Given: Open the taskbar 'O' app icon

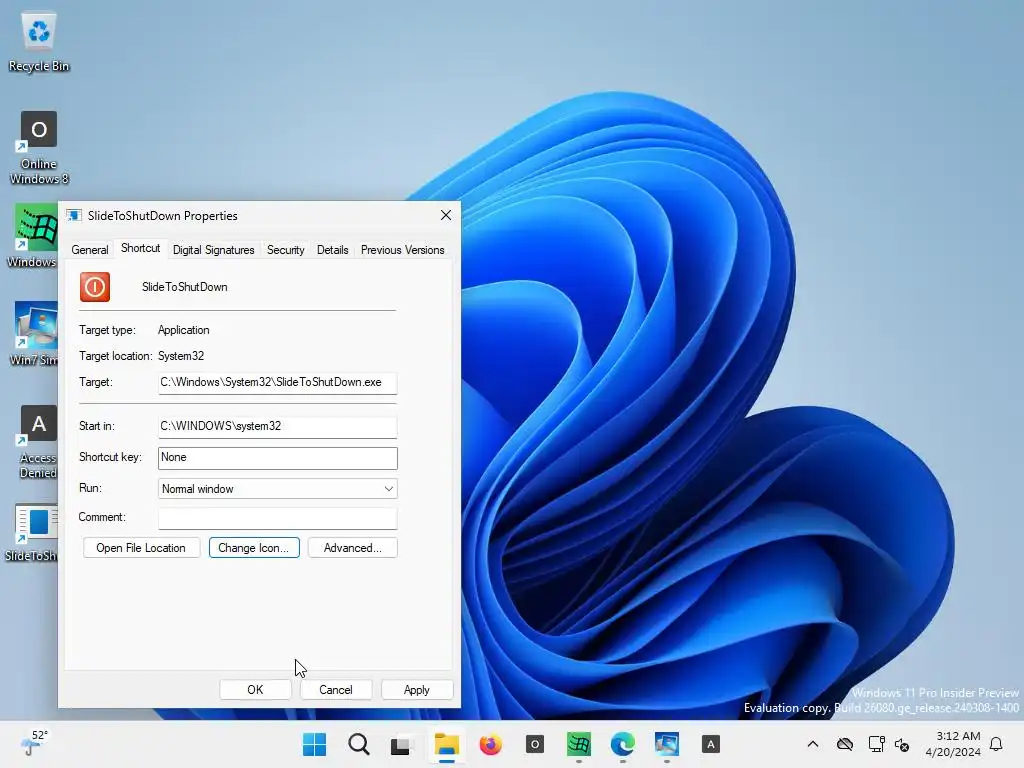Looking at the screenshot, I should click(535, 744).
